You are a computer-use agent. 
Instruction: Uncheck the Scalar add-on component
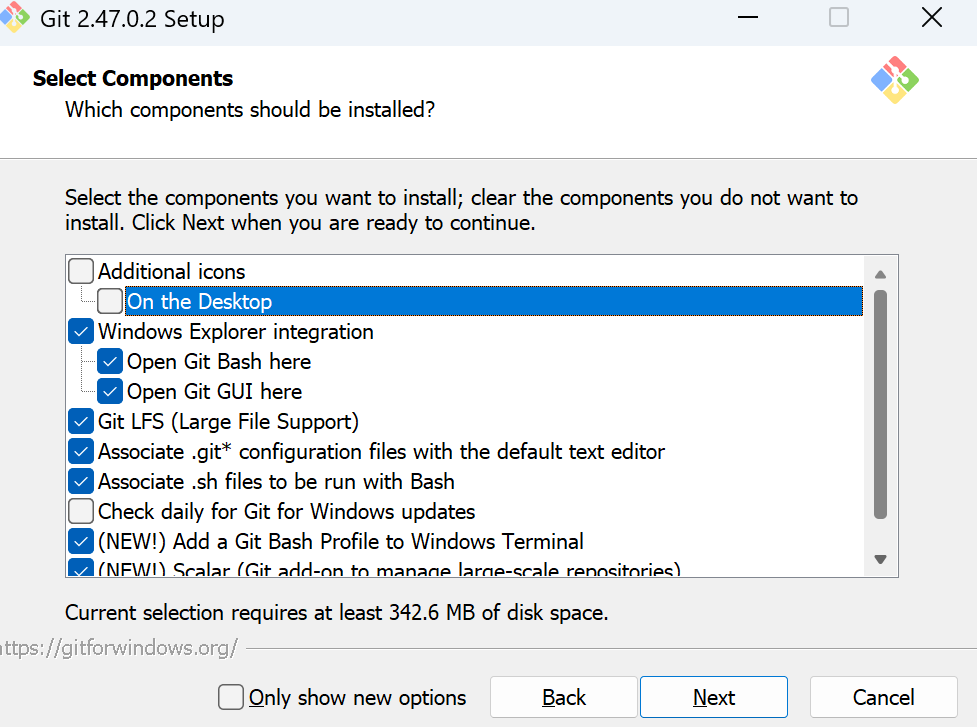(x=81, y=569)
